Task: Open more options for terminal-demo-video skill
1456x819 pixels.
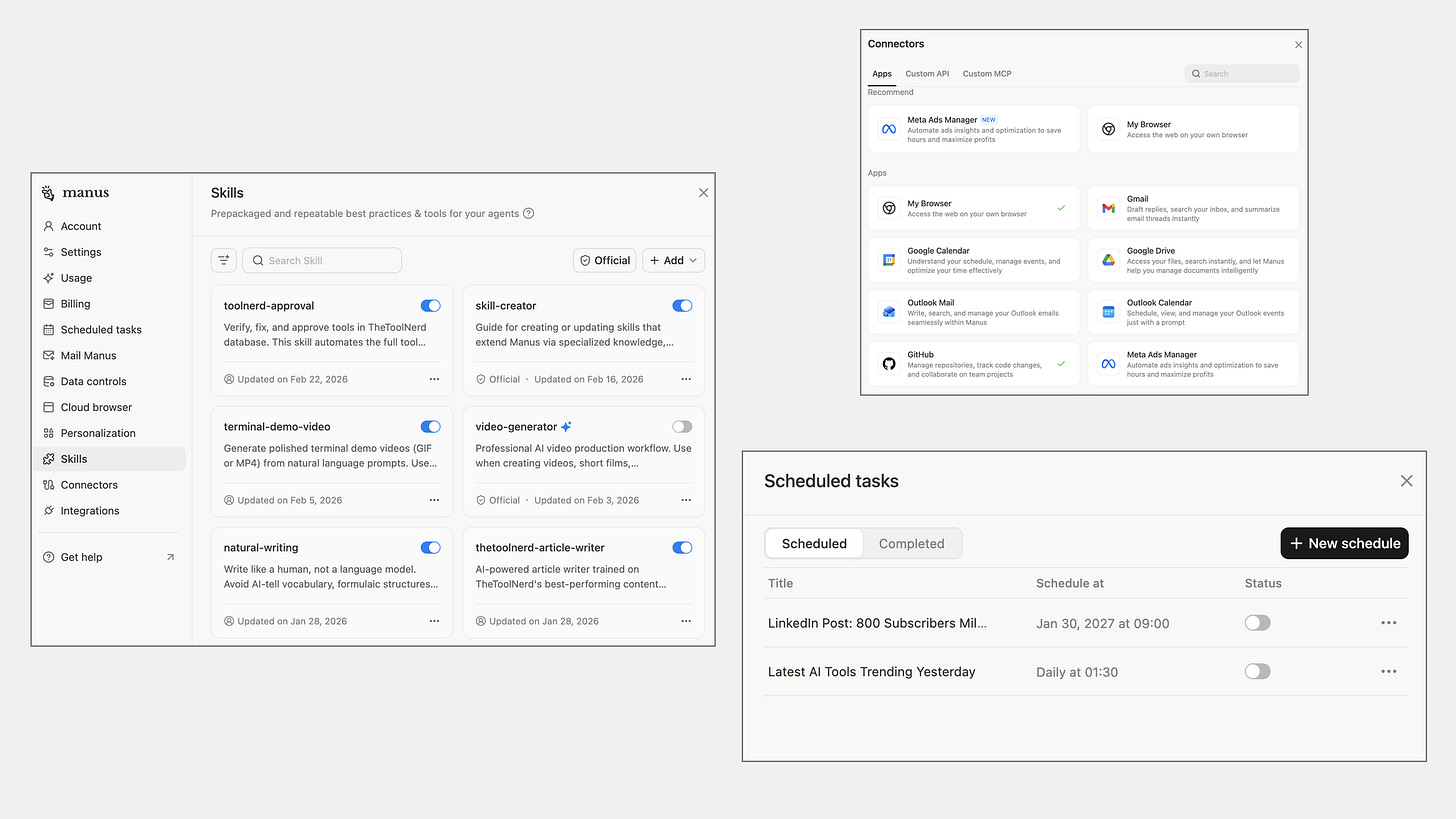Action: tap(434, 500)
